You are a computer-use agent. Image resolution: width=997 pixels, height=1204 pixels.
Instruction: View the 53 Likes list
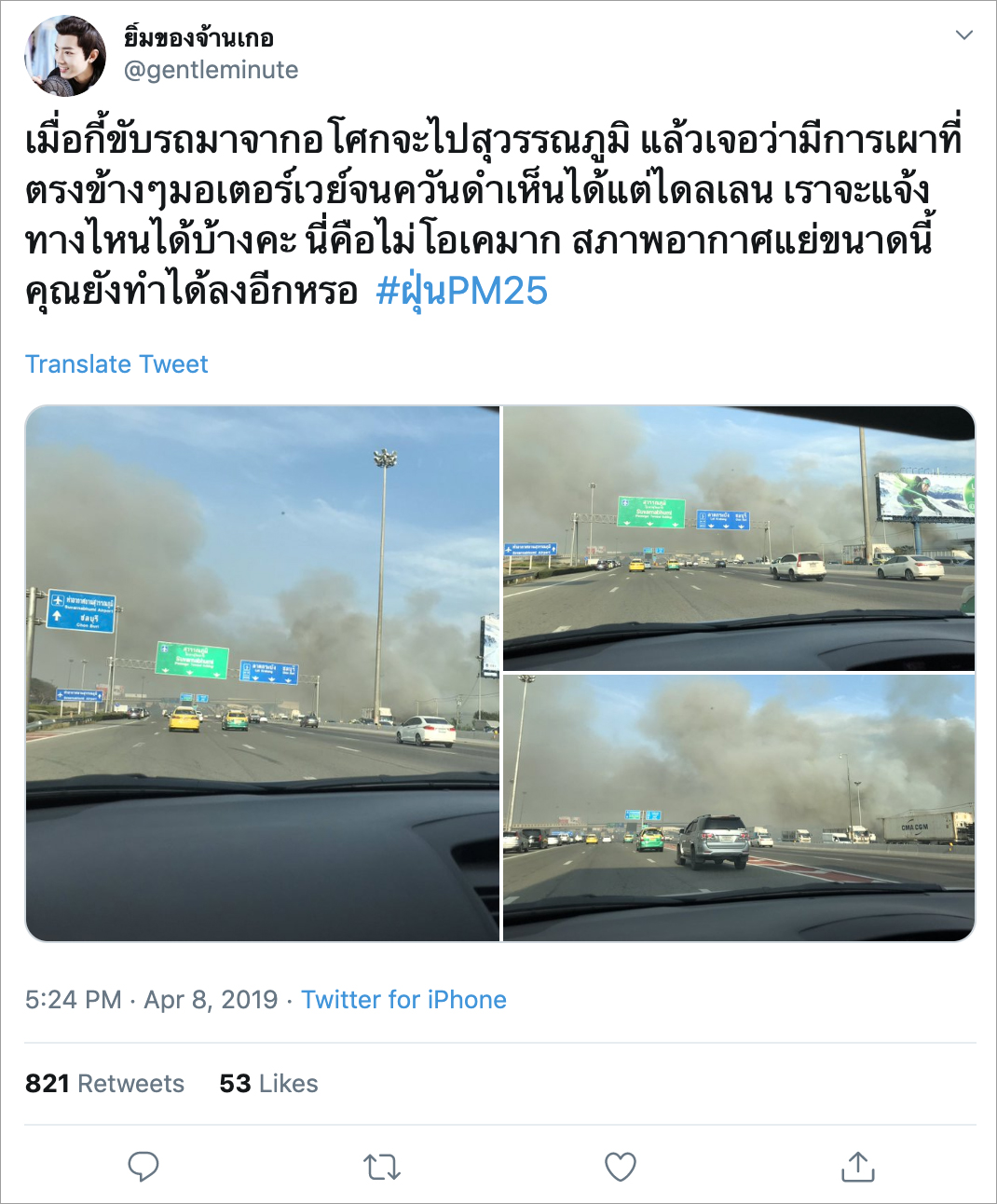pos(268,1084)
